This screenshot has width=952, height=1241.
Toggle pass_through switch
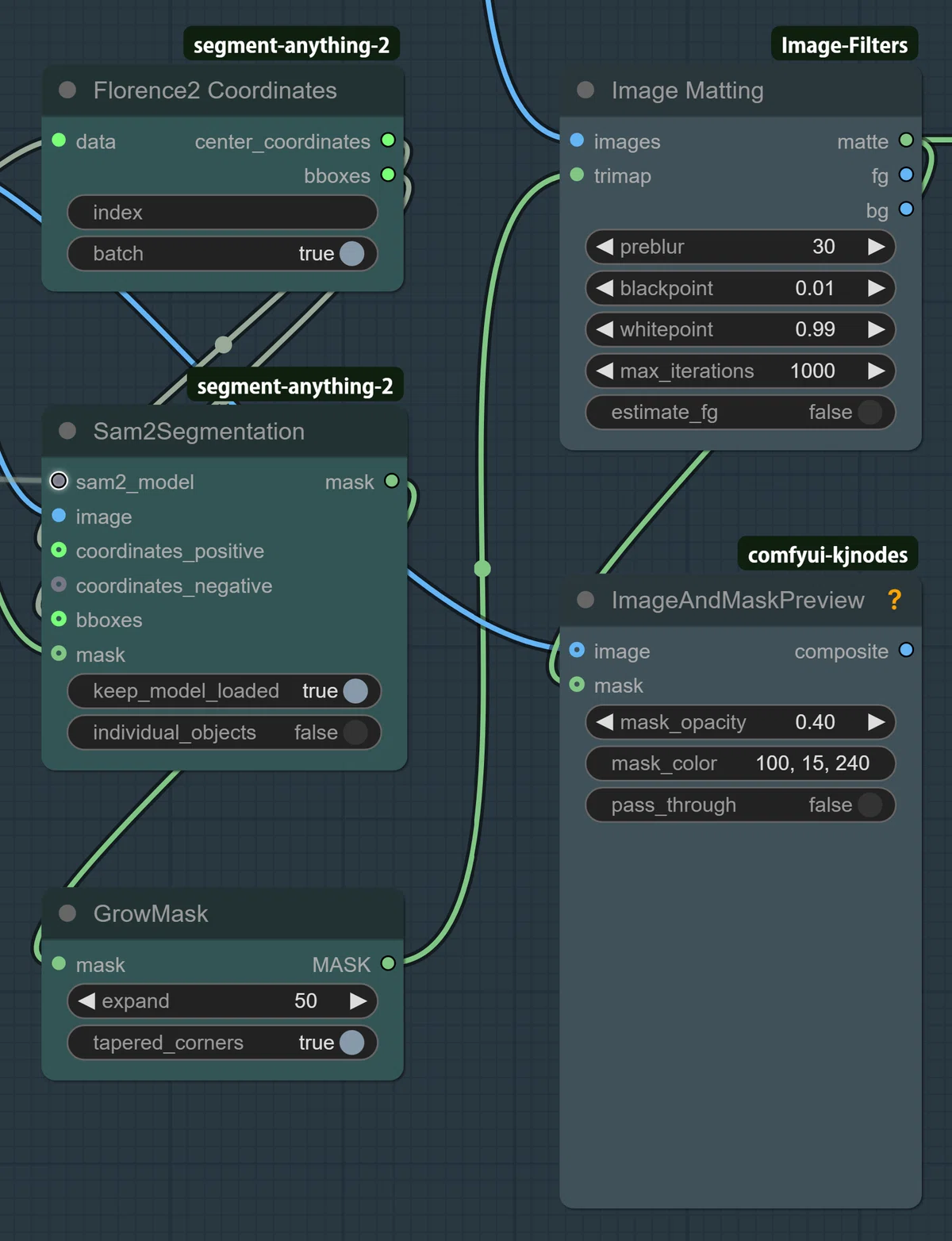[869, 805]
